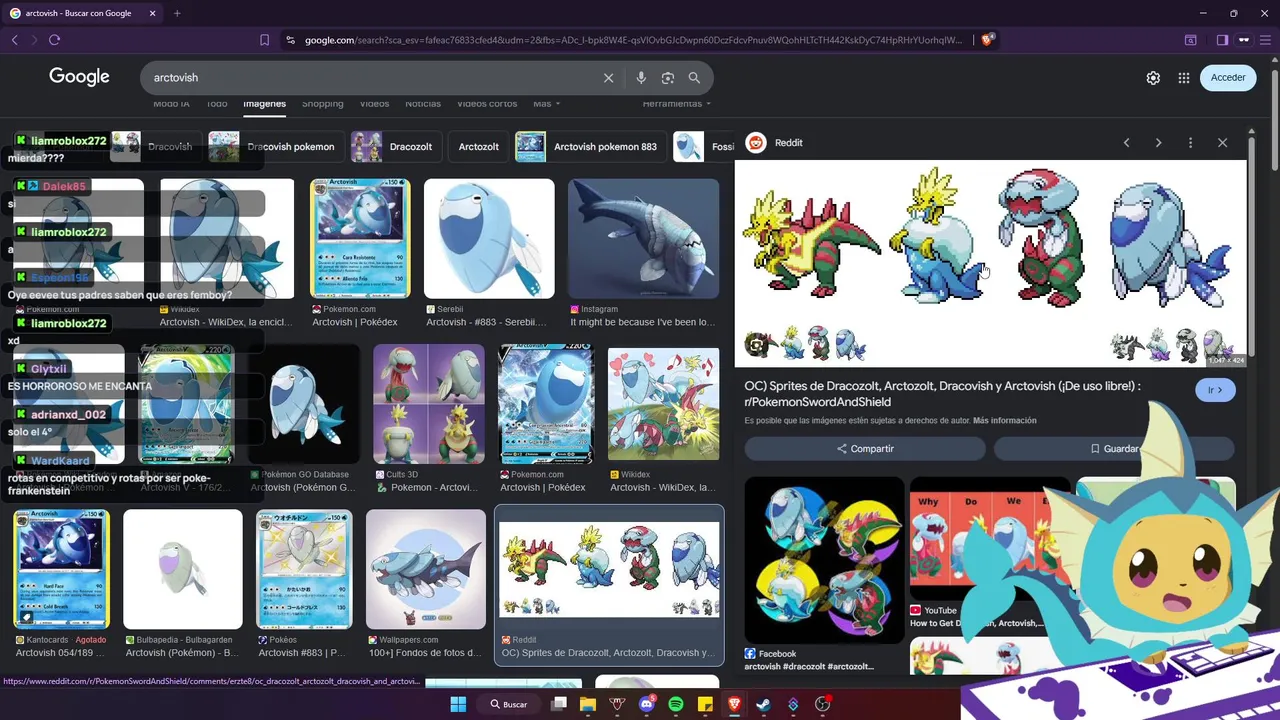Screen dimensions: 1280x720
Task: Click the Acceder sign-in button
Action: pos(1228,78)
